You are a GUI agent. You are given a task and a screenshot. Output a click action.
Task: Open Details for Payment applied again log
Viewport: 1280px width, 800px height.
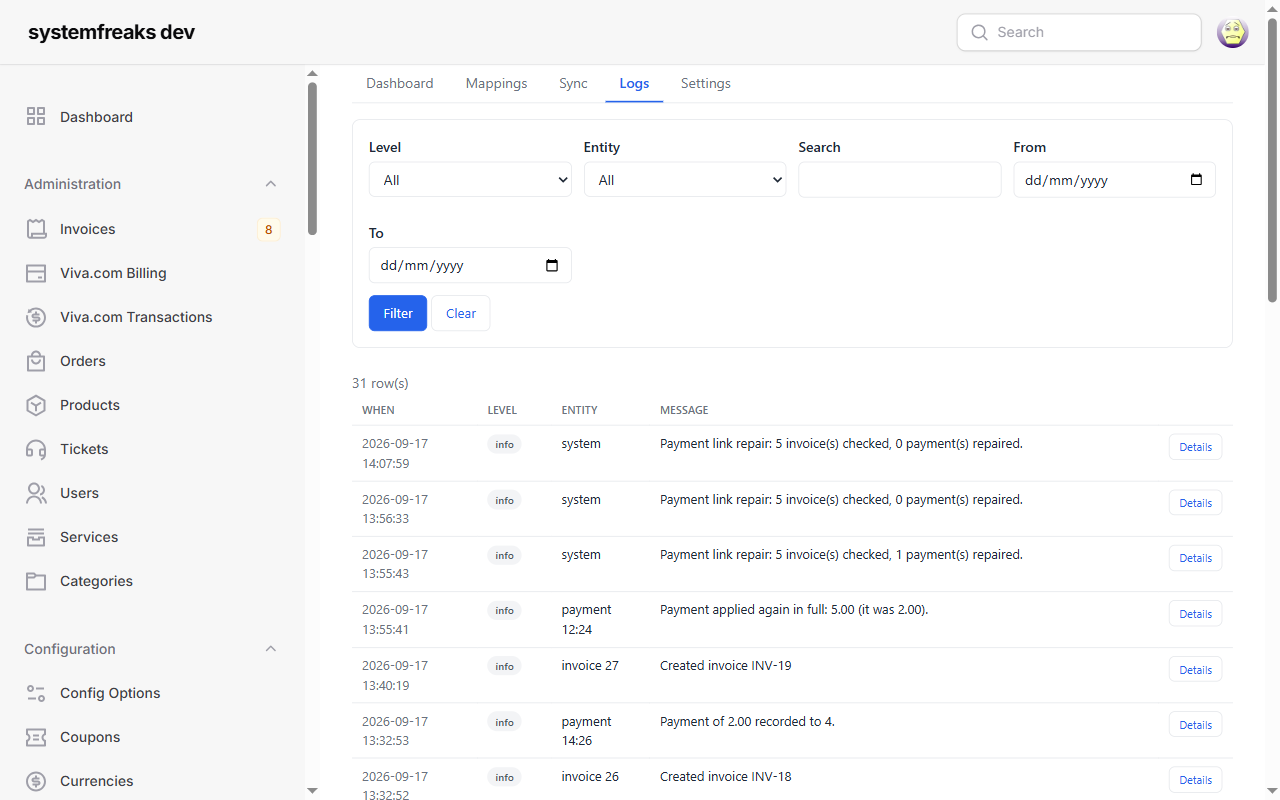coord(1195,614)
